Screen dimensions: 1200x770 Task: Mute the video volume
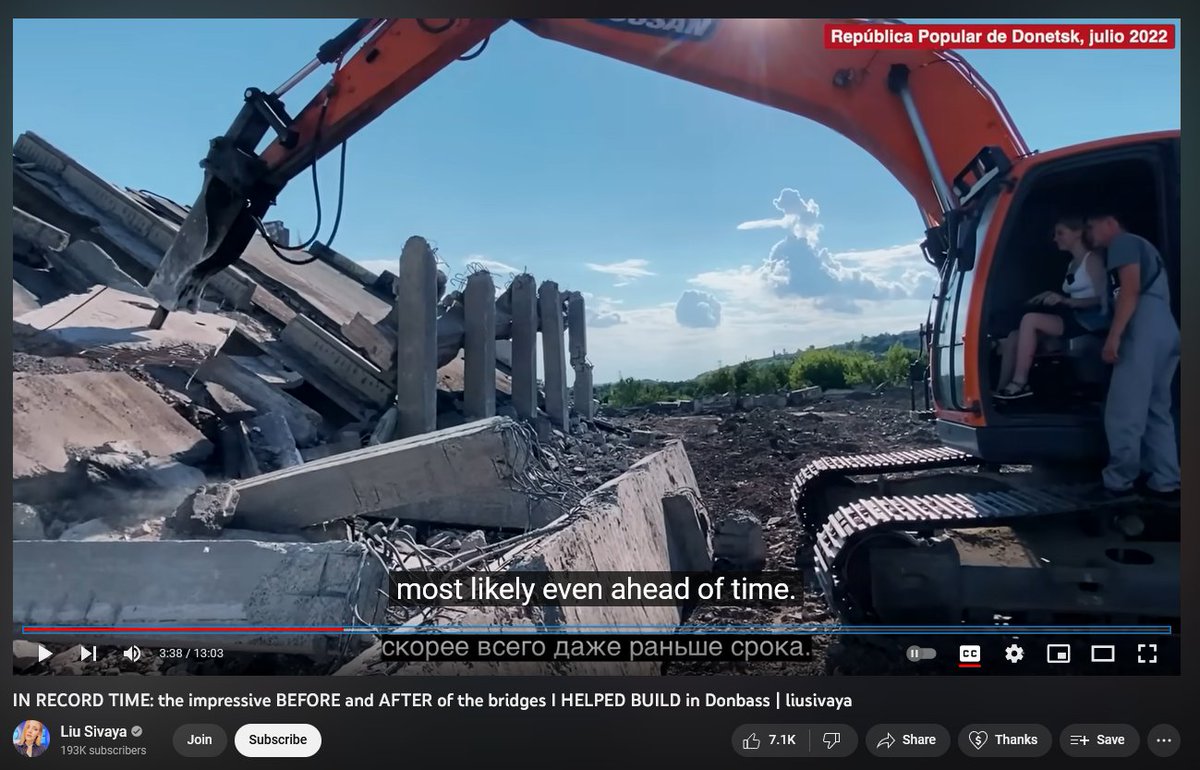132,653
